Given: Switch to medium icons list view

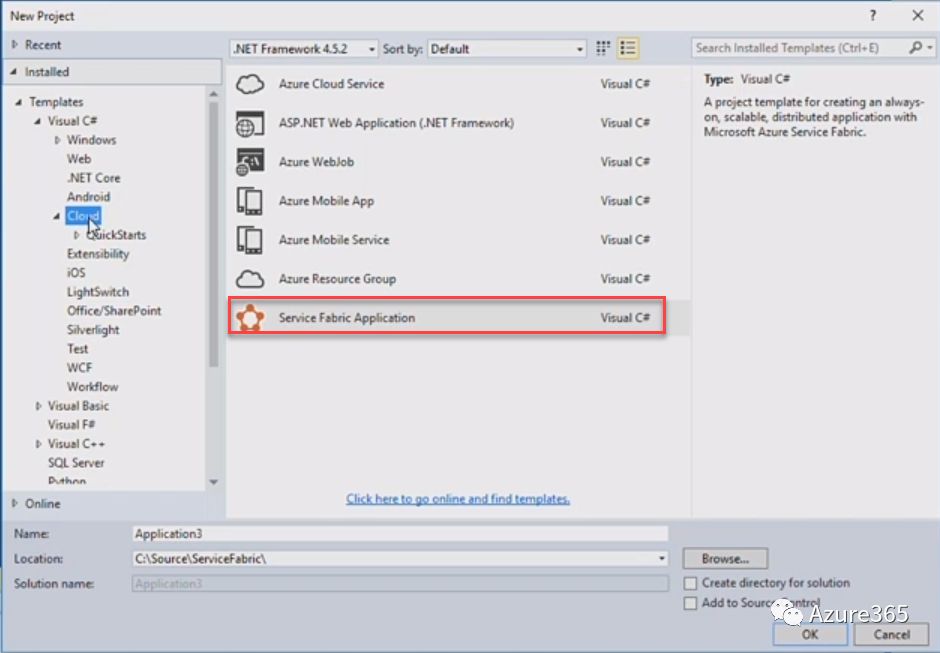Looking at the screenshot, I should pos(628,48).
